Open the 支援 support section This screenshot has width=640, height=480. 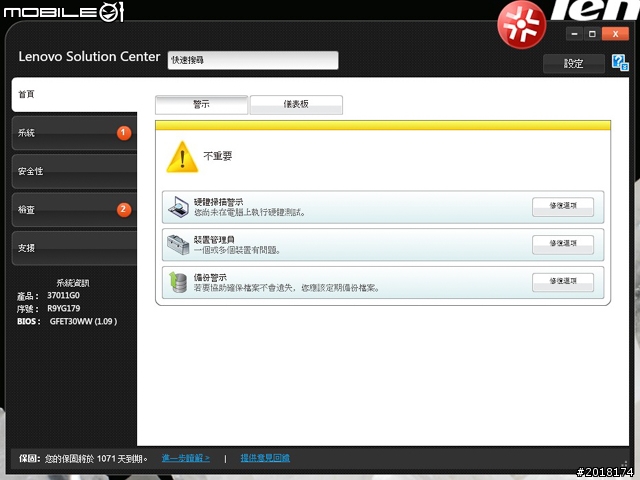pyautogui.click(x=74, y=248)
